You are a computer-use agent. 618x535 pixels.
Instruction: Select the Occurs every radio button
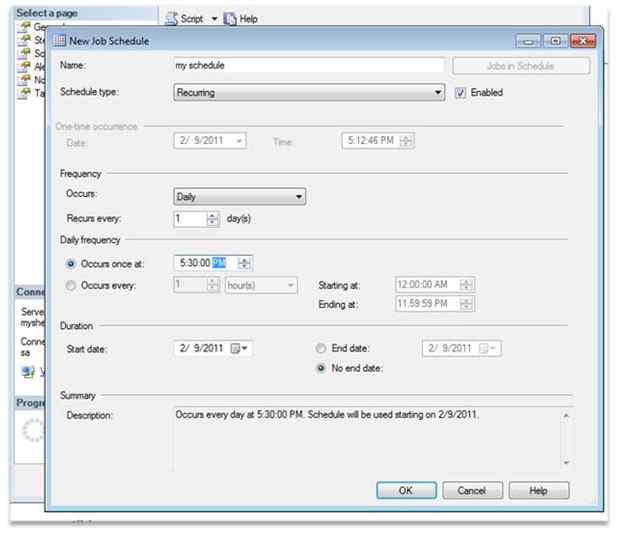coord(71,285)
